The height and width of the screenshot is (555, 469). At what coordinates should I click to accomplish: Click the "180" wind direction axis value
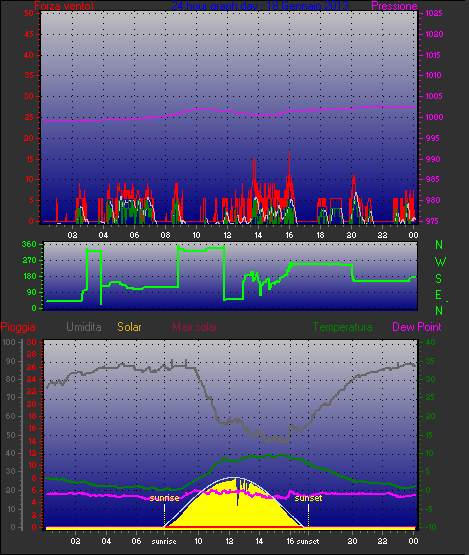point(29,276)
